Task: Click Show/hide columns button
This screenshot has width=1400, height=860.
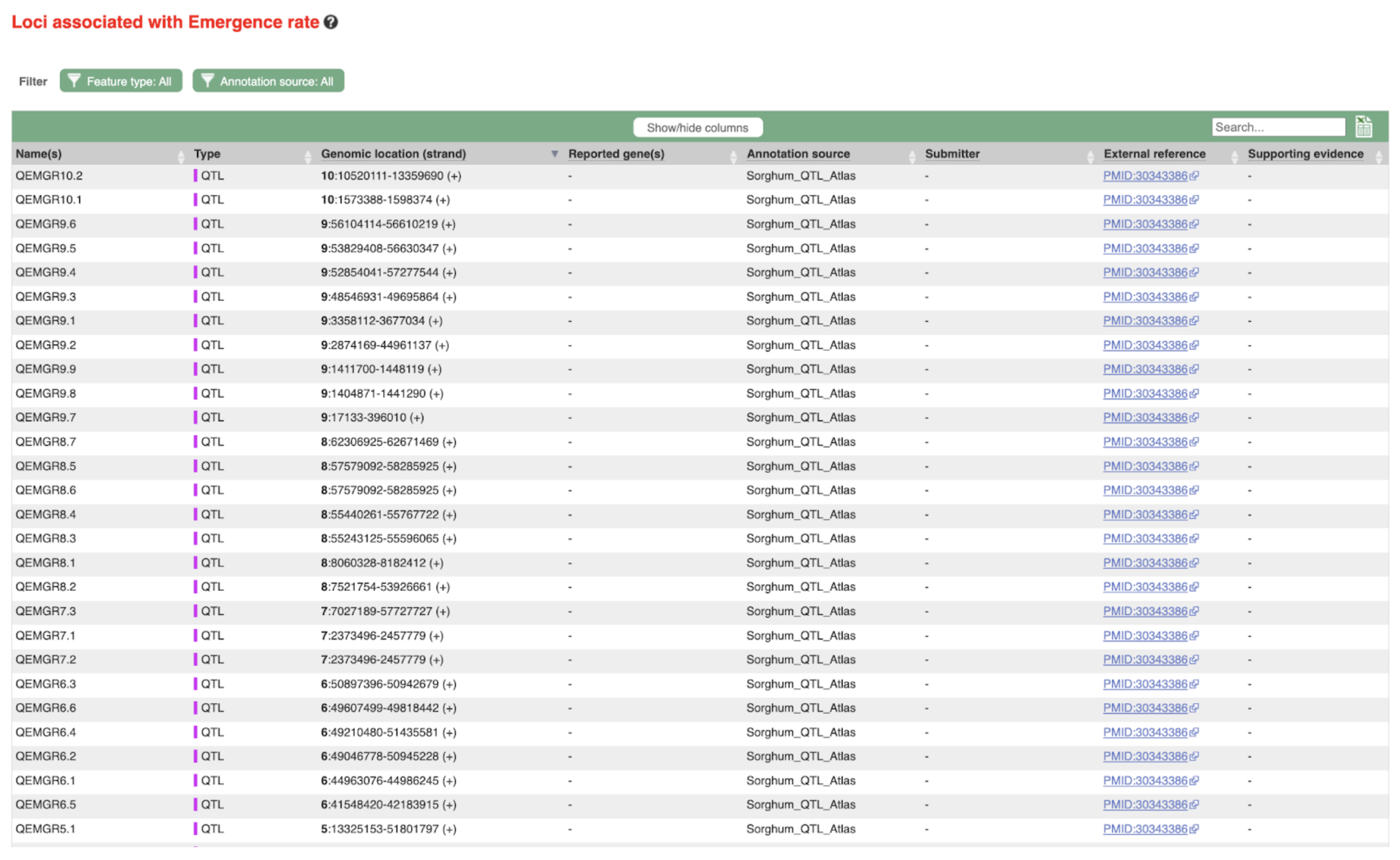Action: tap(697, 127)
